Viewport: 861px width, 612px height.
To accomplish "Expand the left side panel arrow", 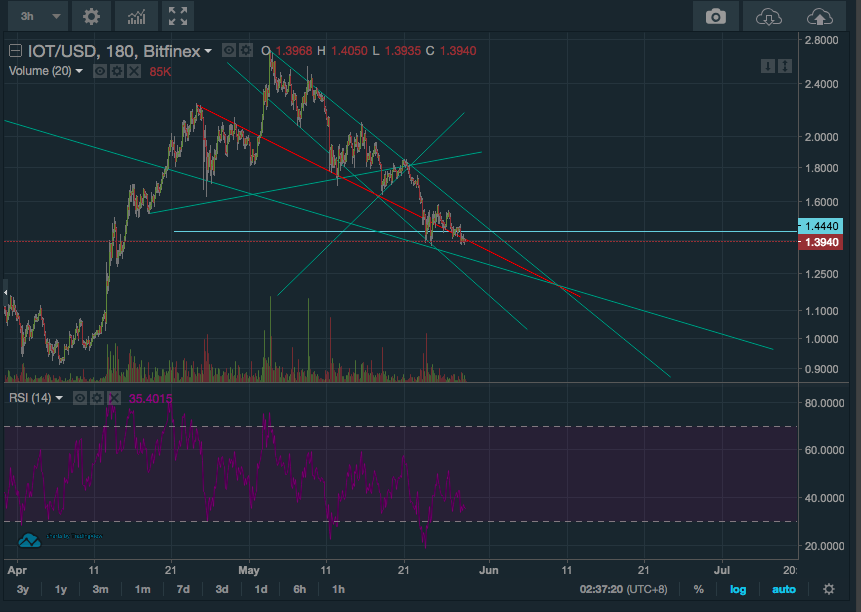I will 5,293.
